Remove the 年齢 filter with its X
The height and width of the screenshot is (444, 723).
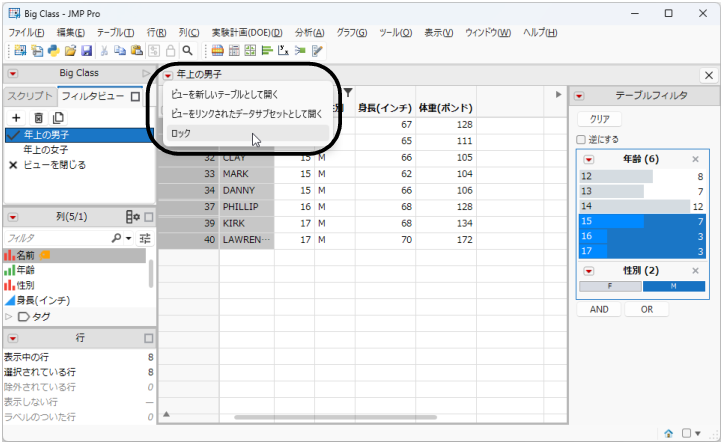click(x=695, y=160)
